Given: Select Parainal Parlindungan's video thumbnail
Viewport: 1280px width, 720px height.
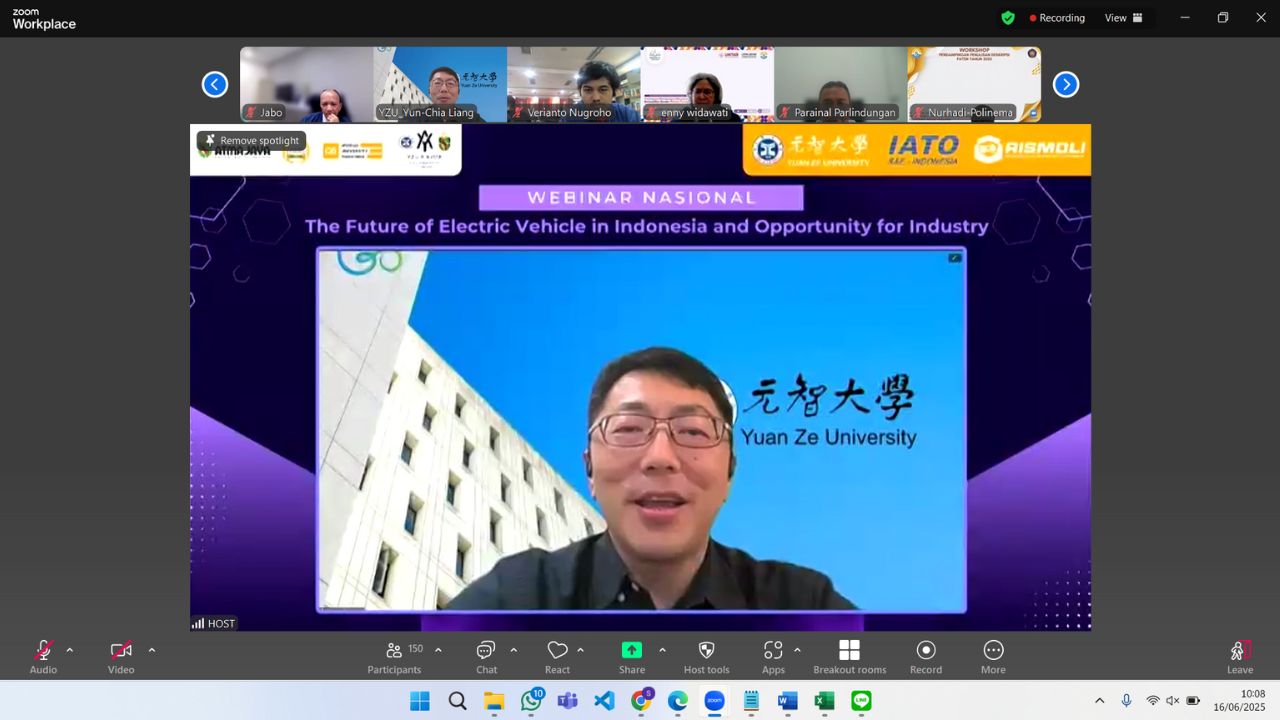Looking at the screenshot, I should (x=841, y=84).
